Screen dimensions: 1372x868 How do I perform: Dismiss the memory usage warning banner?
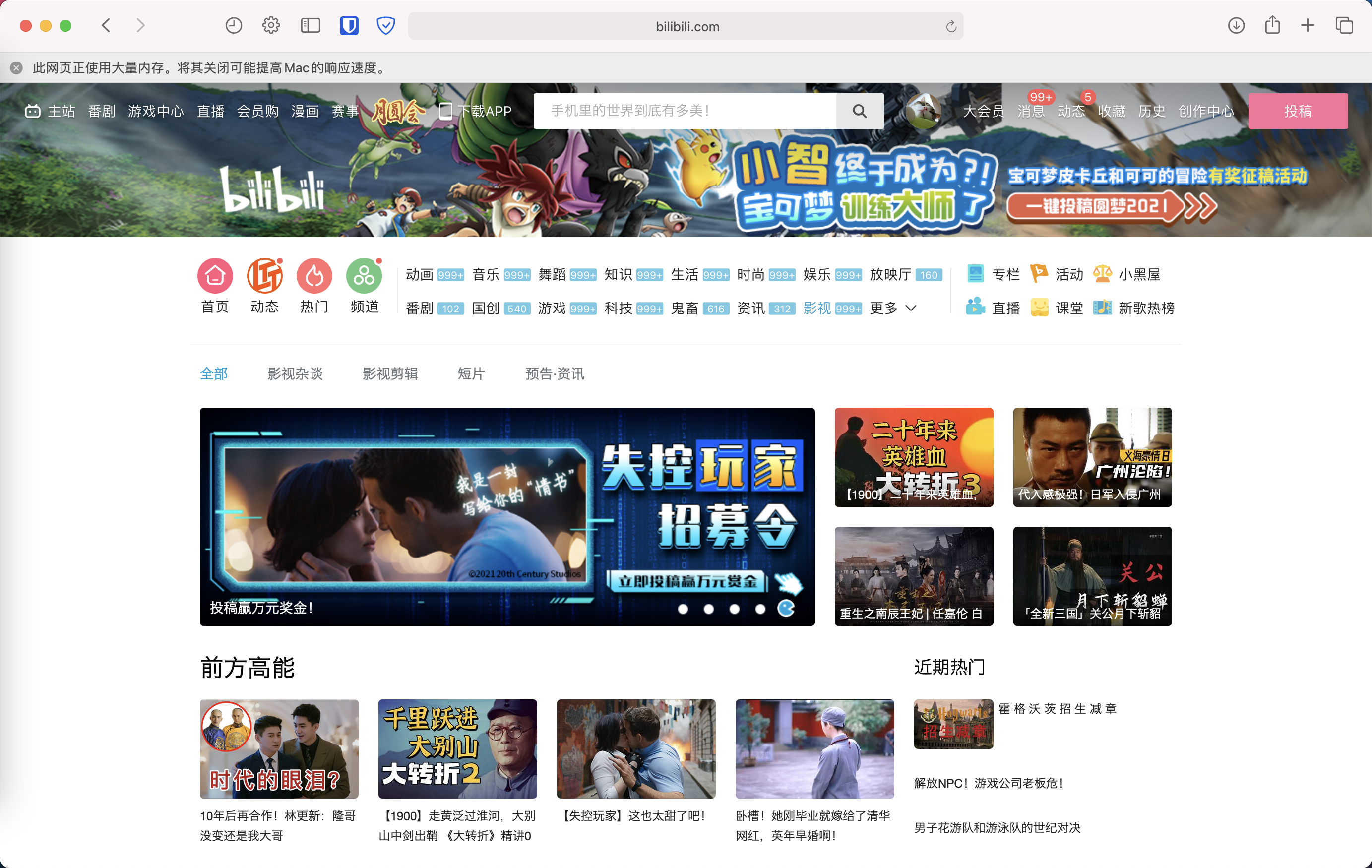(x=16, y=68)
